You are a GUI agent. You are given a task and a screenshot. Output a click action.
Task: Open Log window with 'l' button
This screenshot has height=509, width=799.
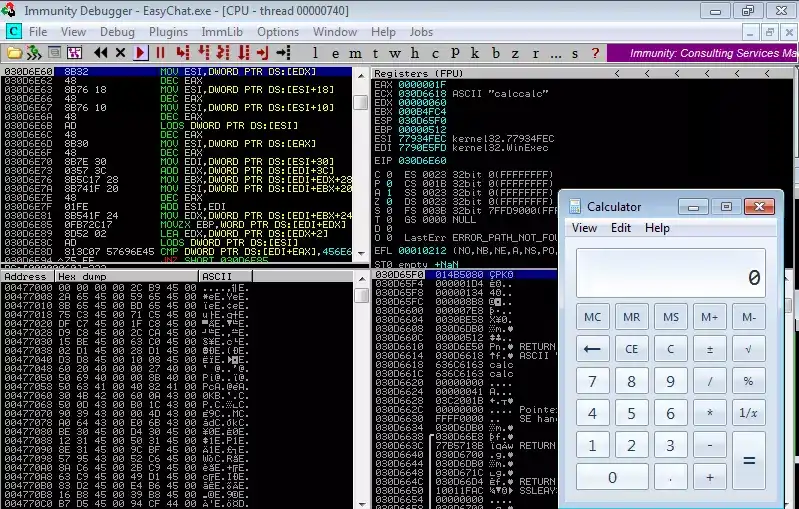[315, 52]
